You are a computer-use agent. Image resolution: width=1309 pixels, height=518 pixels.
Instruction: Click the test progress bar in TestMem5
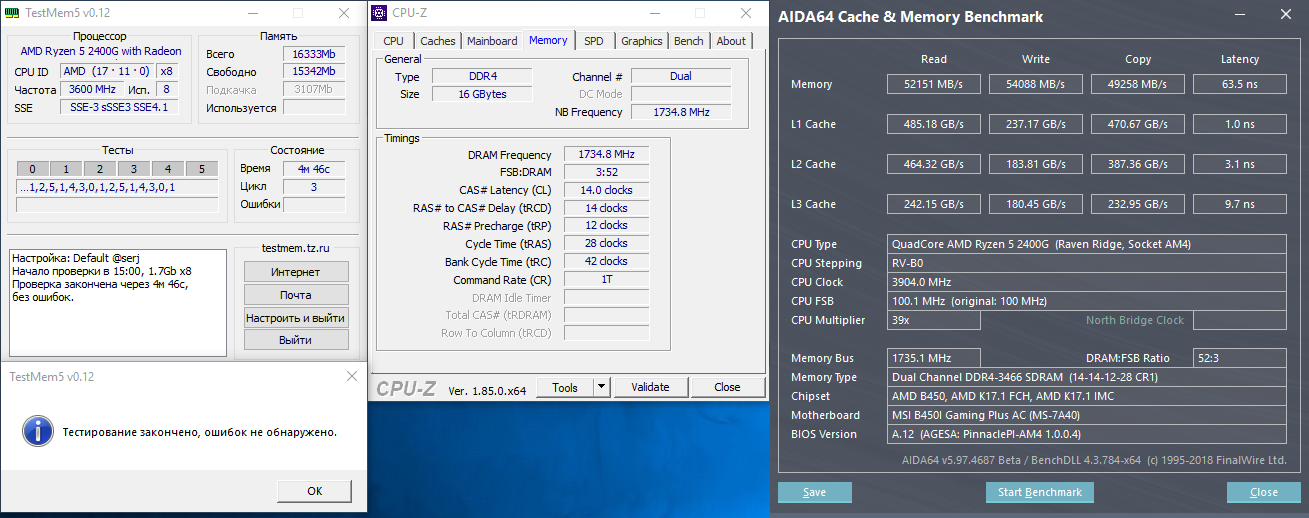pos(118,205)
